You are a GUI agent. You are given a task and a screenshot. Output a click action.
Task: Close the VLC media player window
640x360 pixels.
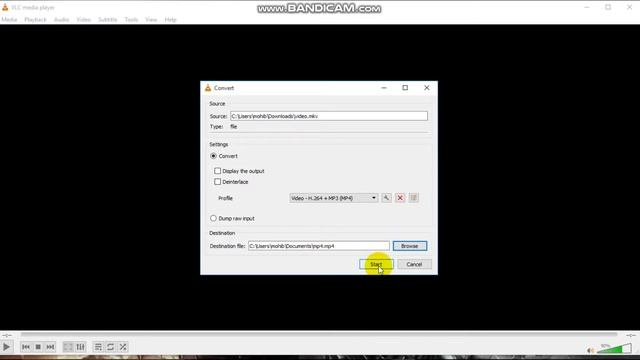point(629,7)
